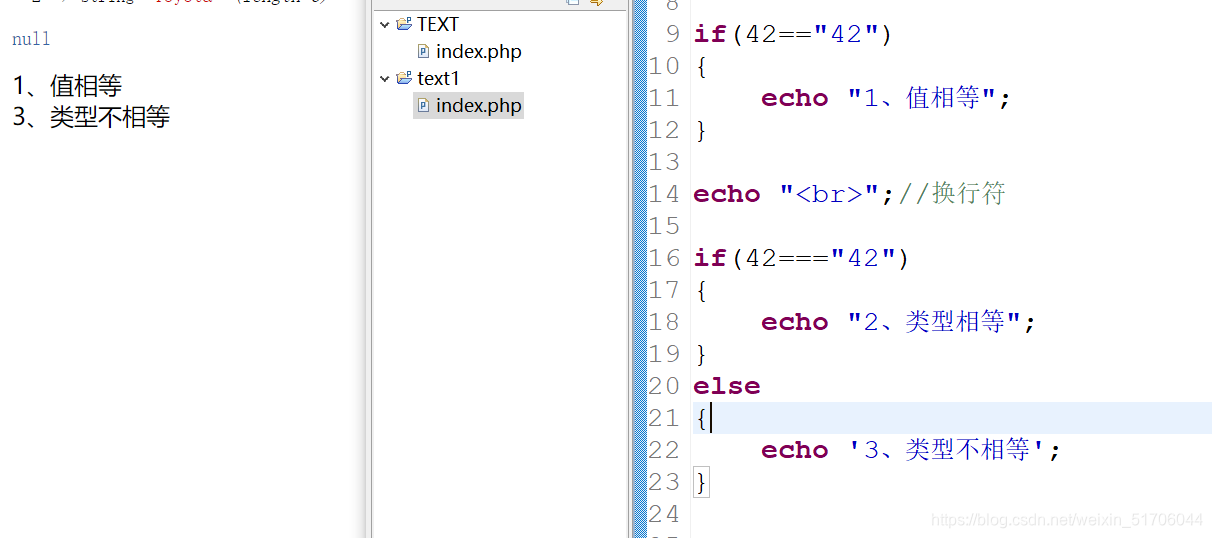This screenshot has height=538, width=1212.
Task: Click line number 22 in gutter
Action: click(664, 450)
